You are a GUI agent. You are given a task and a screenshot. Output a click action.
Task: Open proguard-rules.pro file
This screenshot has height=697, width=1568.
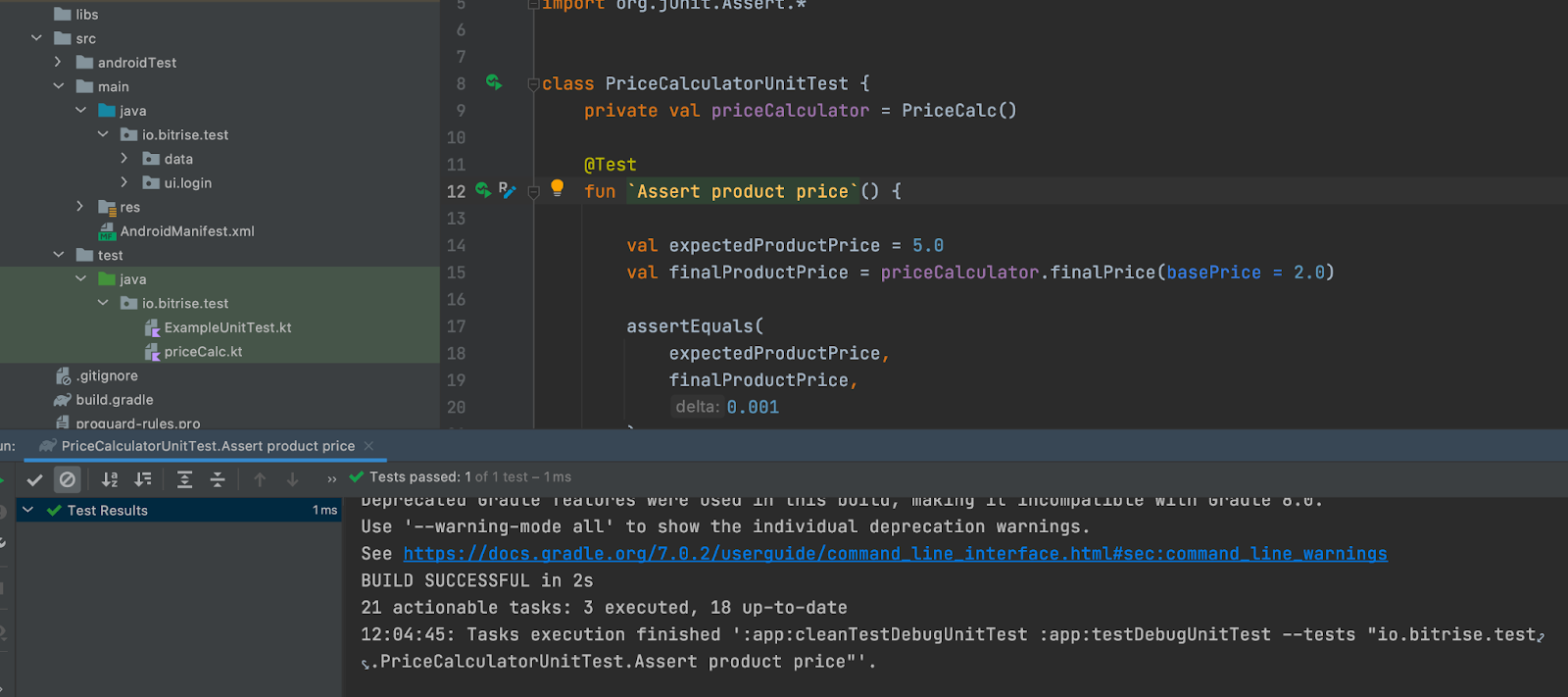click(138, 423)
